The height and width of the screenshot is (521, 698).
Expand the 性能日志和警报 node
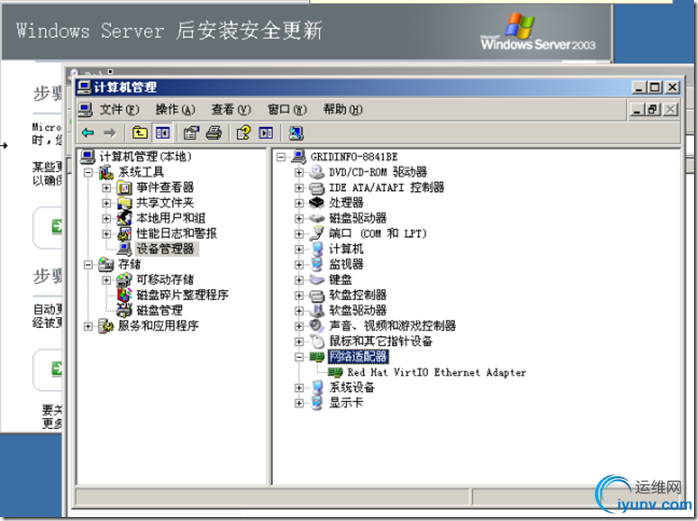coord(106,233)
